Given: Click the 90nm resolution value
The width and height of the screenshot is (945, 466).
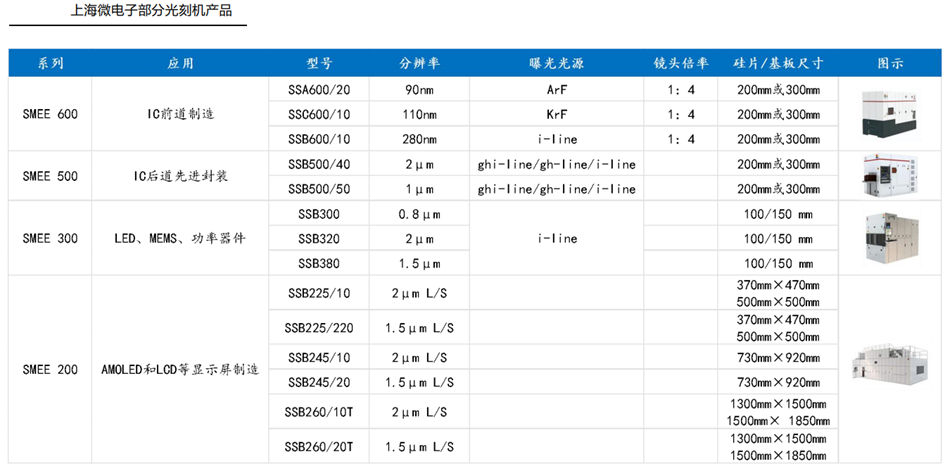Looking at the screenshot, I should coord(419,90).
